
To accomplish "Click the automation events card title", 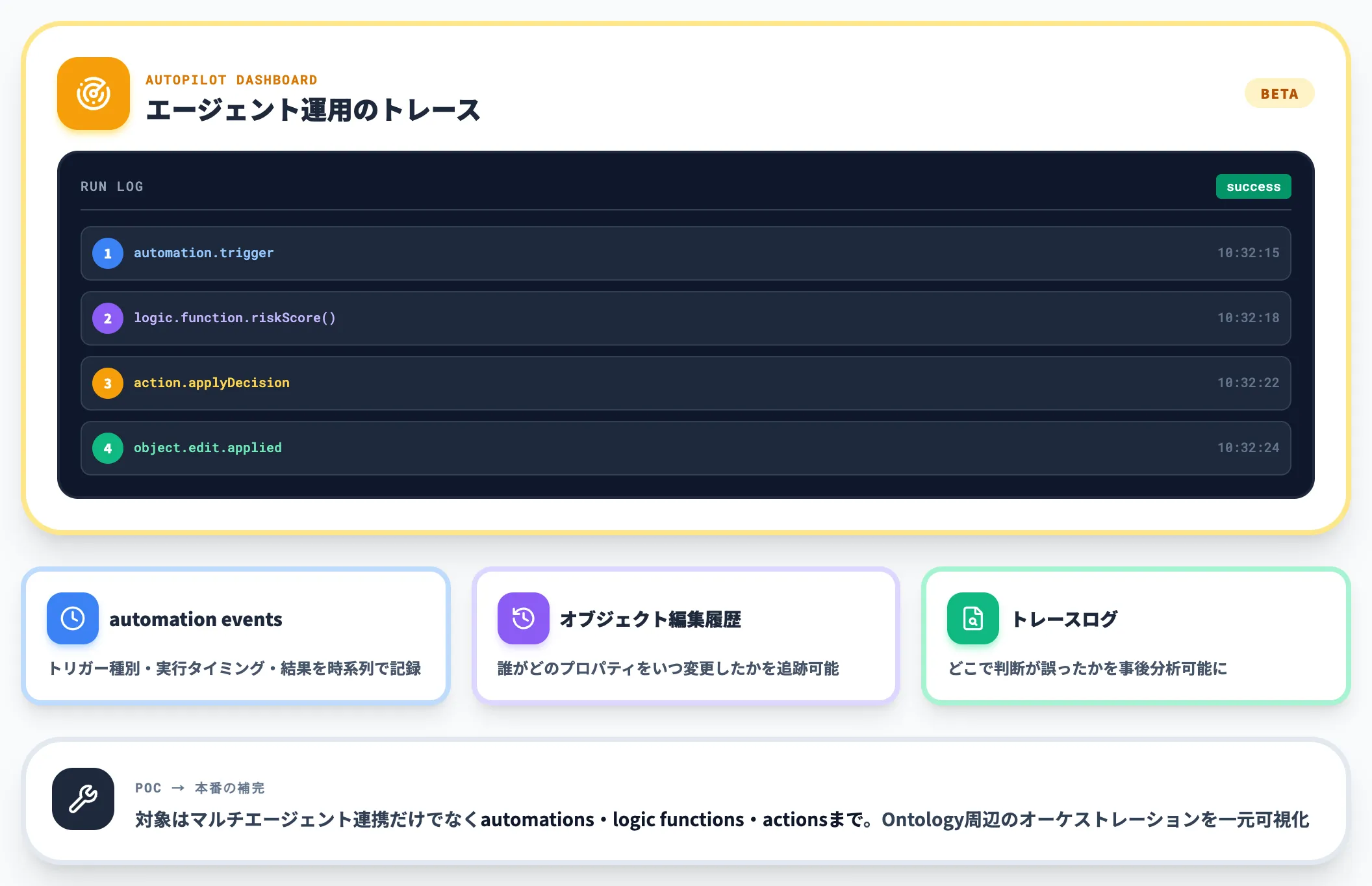I will [x=196, y=619].
